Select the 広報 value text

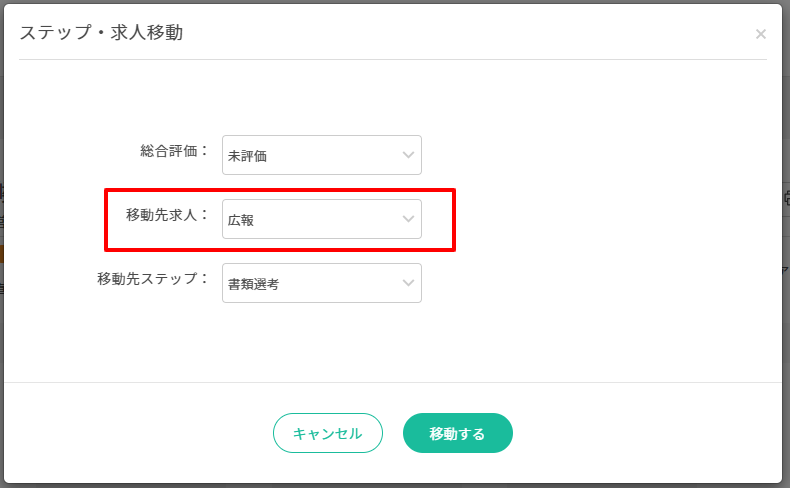[241, 220]
